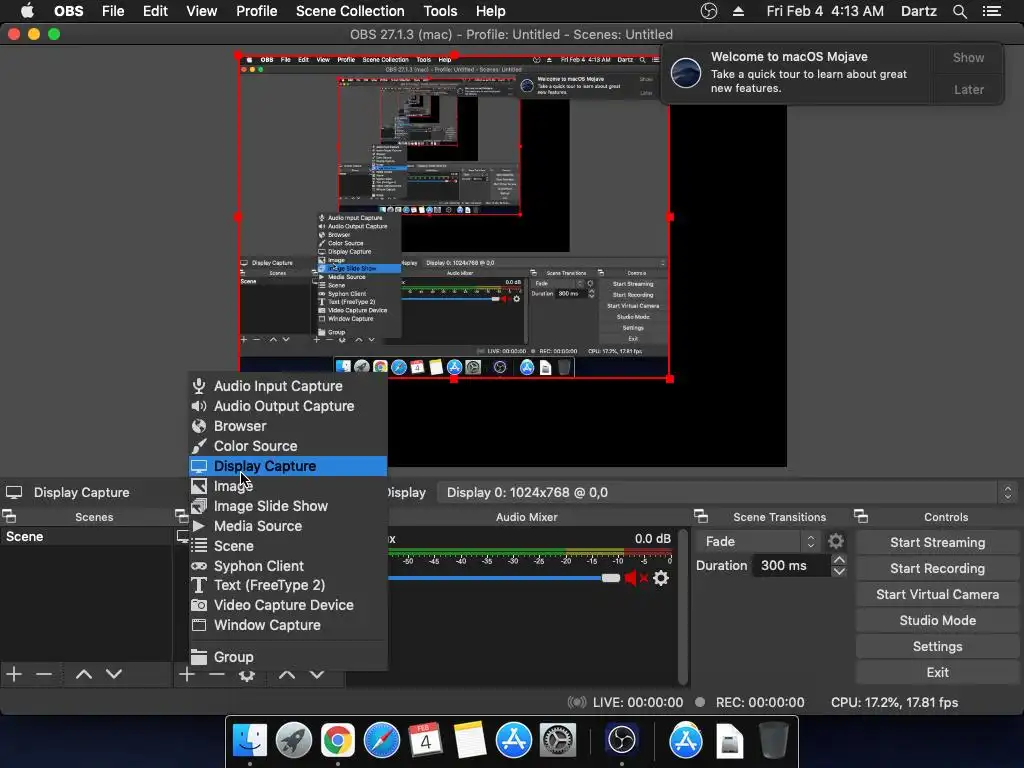
Task: Open OBS Settings from Controls
Action: (937, 647)
